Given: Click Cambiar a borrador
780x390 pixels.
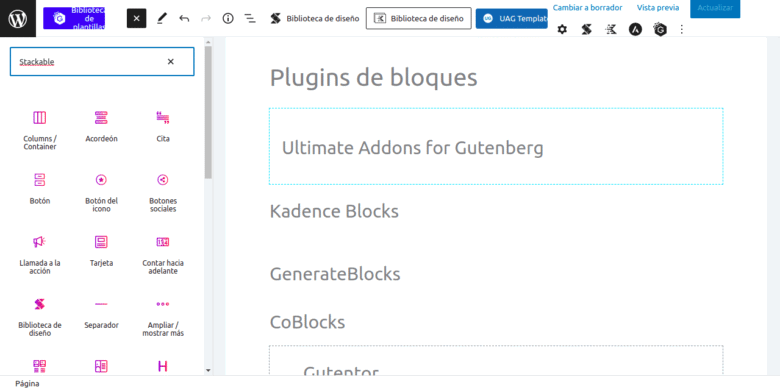Looking at the screenshot, I should pyautogui.click(x=587, y=7).
